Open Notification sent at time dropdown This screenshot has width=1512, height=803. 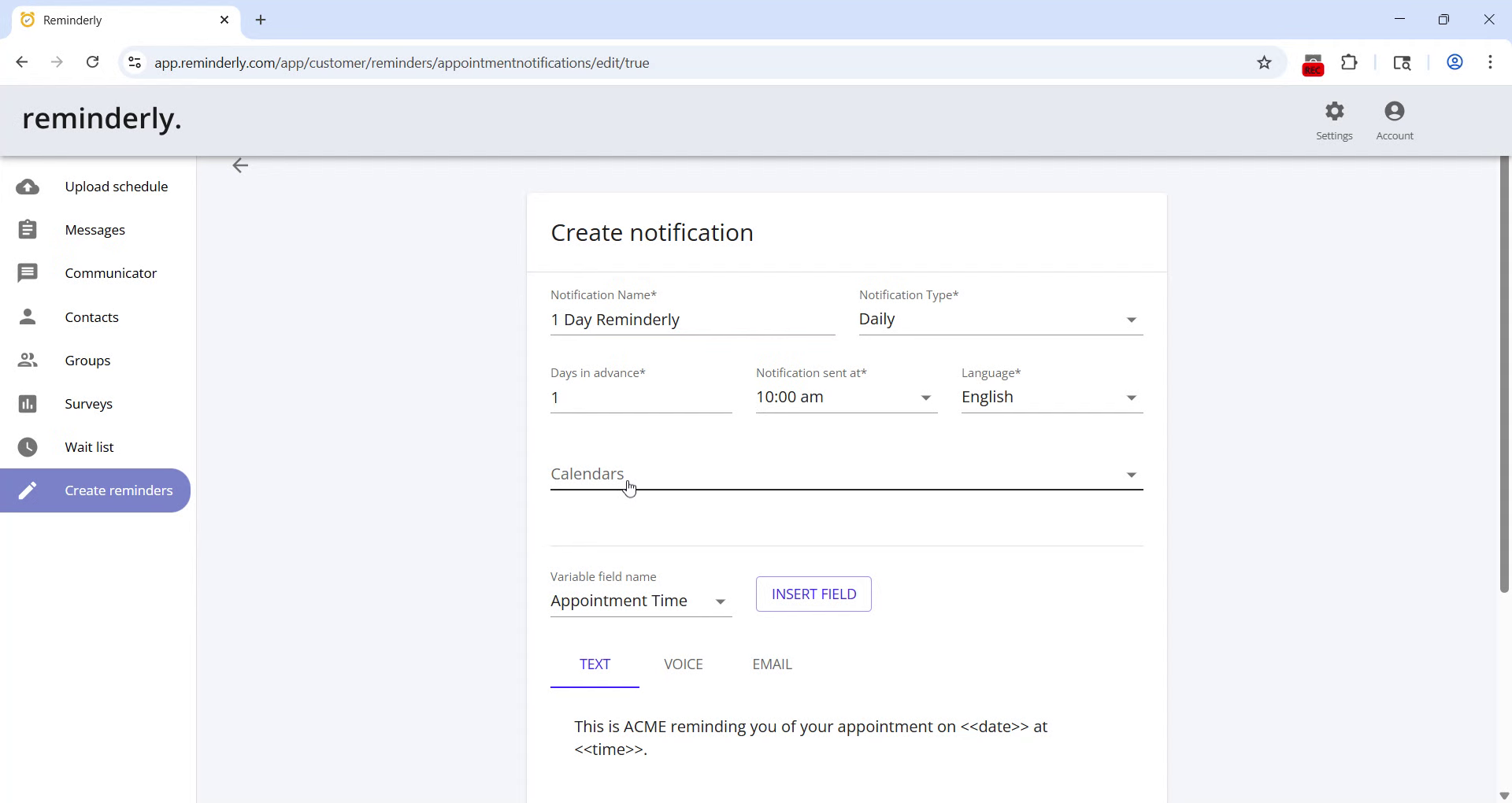tap(846, 398)
